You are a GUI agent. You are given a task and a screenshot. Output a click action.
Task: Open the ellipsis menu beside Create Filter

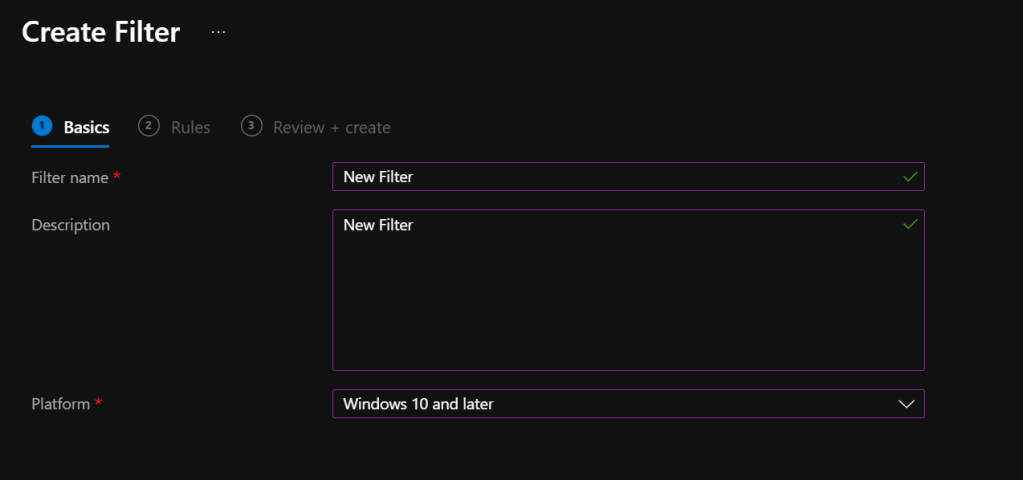(x=218, y=32)
